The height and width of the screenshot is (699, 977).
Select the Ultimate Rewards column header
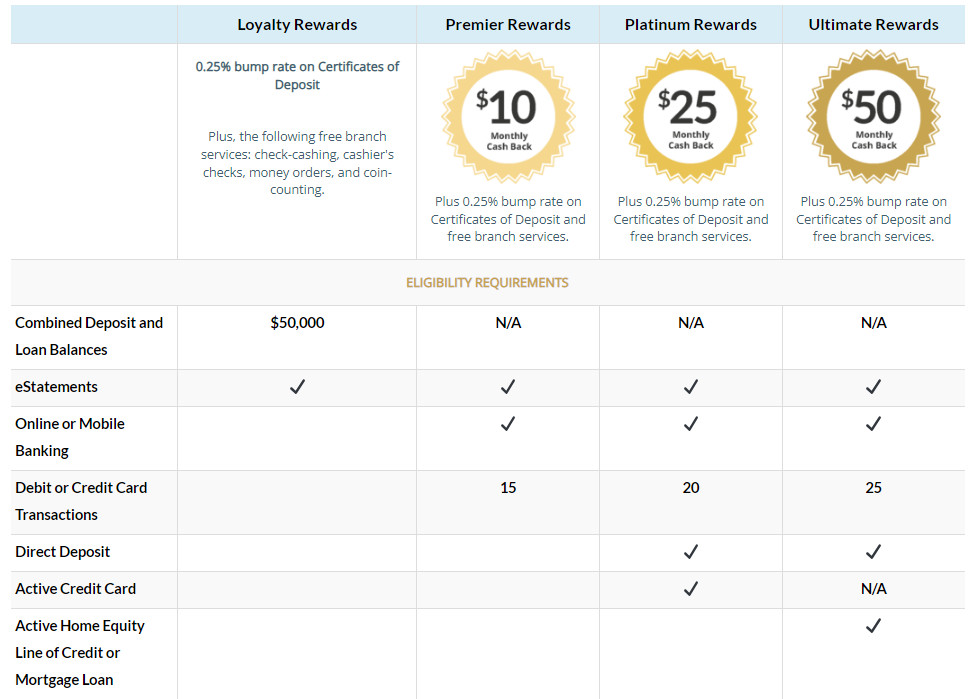coord(873,25)
